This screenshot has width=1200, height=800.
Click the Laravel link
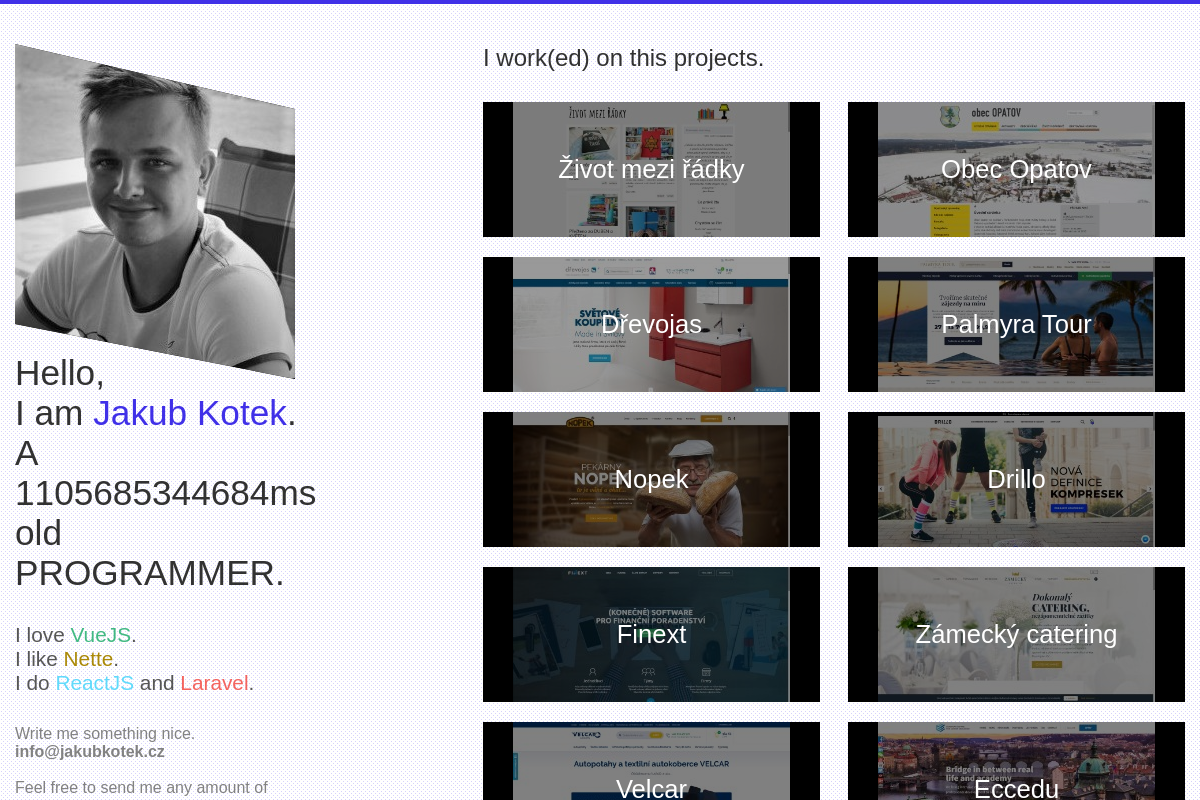214,683
